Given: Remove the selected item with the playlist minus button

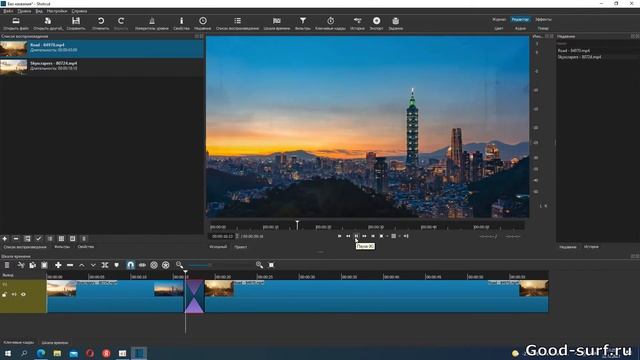Looking at the screenshot, I should point(16,239).
